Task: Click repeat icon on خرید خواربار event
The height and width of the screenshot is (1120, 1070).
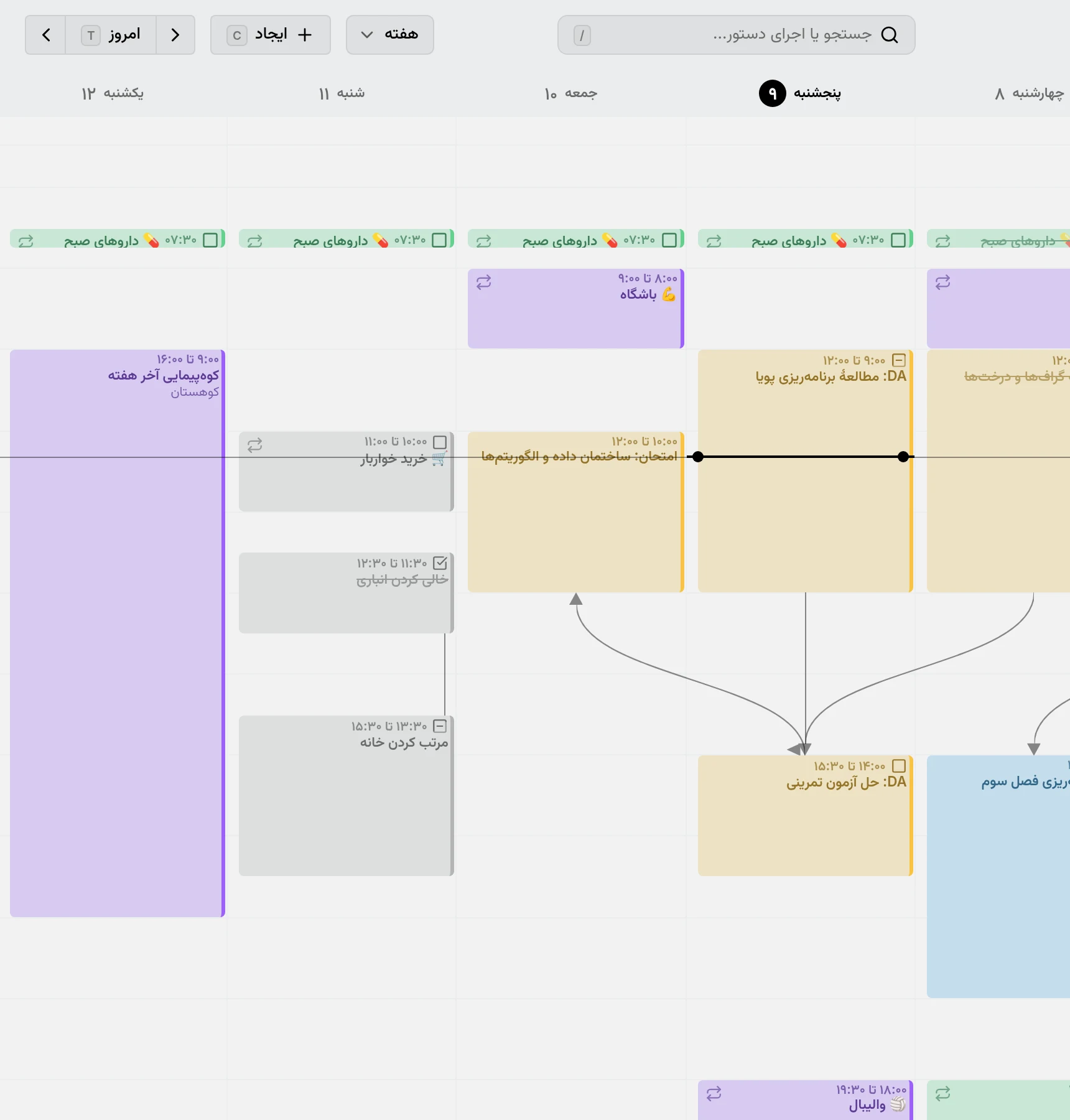Action: point(255,445)
